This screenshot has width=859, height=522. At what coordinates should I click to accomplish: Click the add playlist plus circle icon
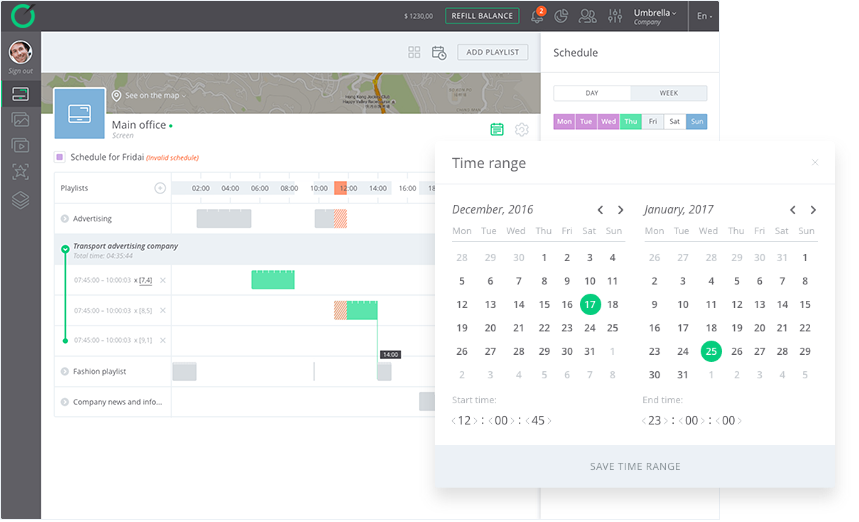pyautogui.click(x=160, y=188)
